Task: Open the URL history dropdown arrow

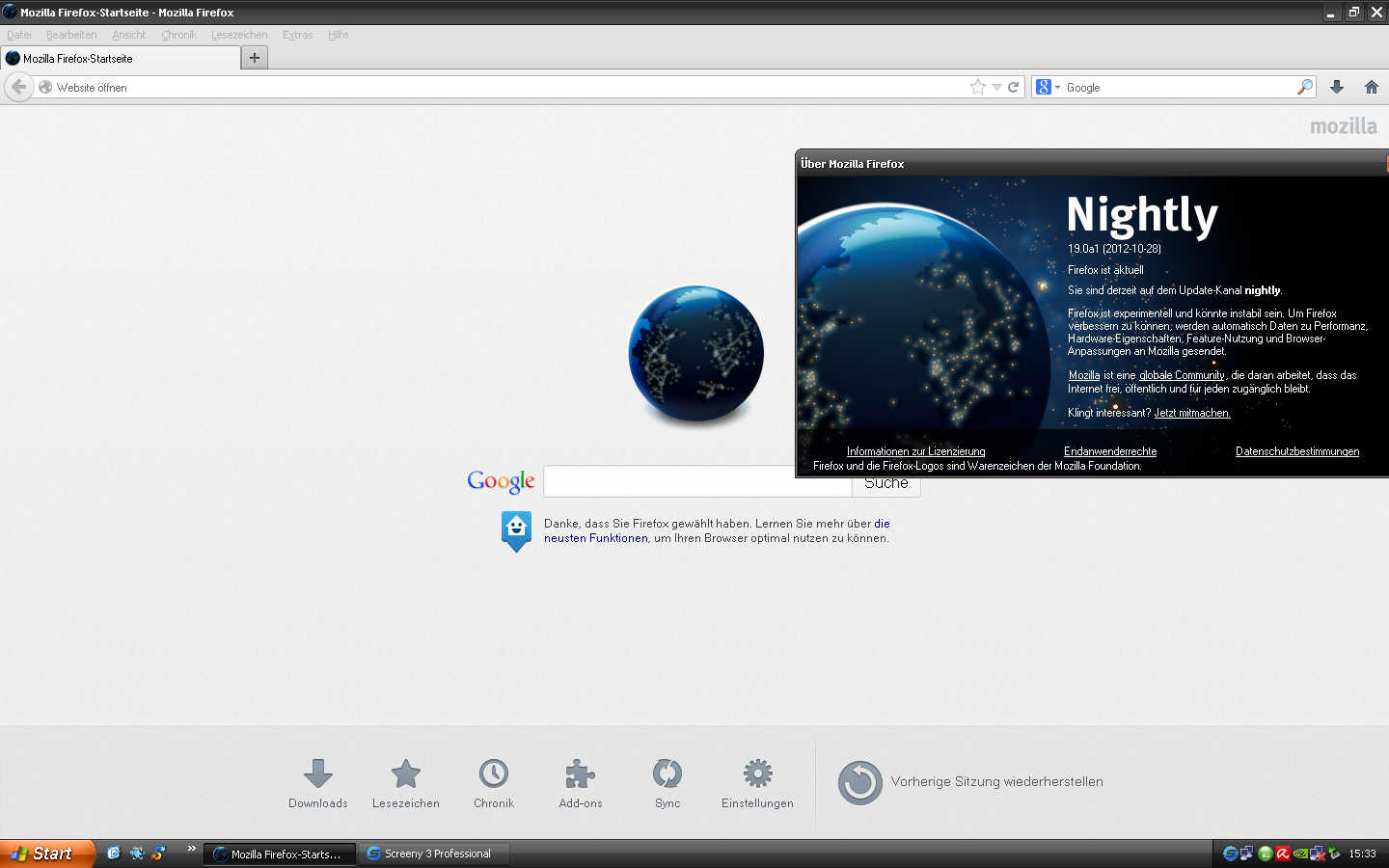Action: point(996,87)
